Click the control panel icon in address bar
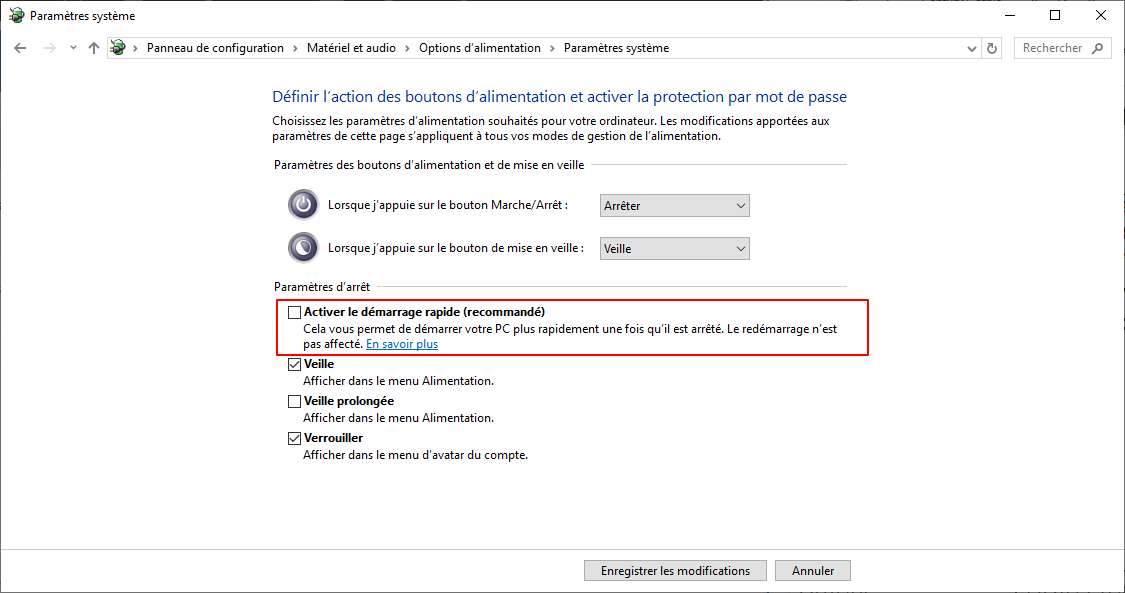This screenshot has width=1125, height=593. (x=119, y=48)
